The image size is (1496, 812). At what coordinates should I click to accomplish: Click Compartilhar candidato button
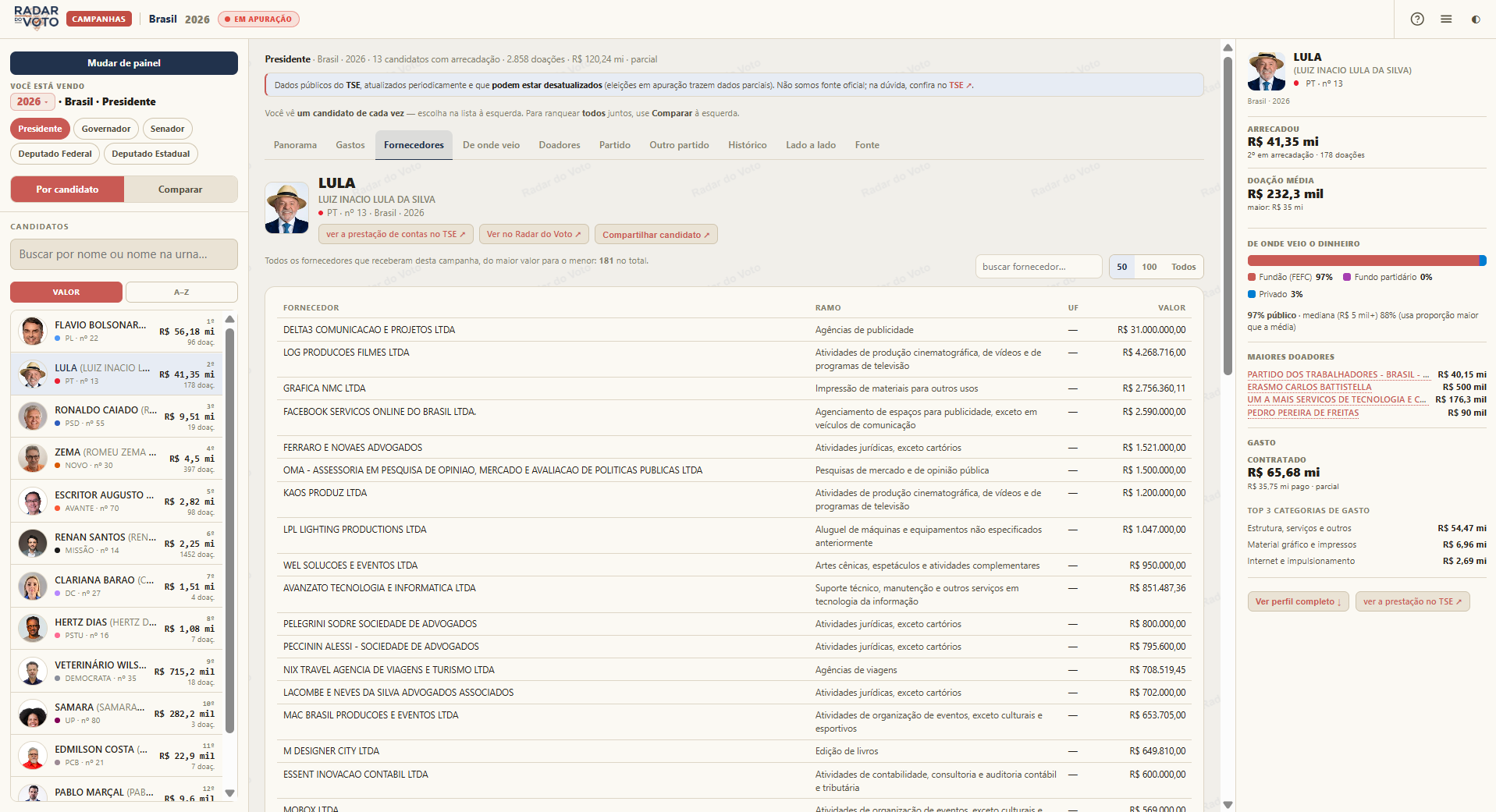click(656, 234)
